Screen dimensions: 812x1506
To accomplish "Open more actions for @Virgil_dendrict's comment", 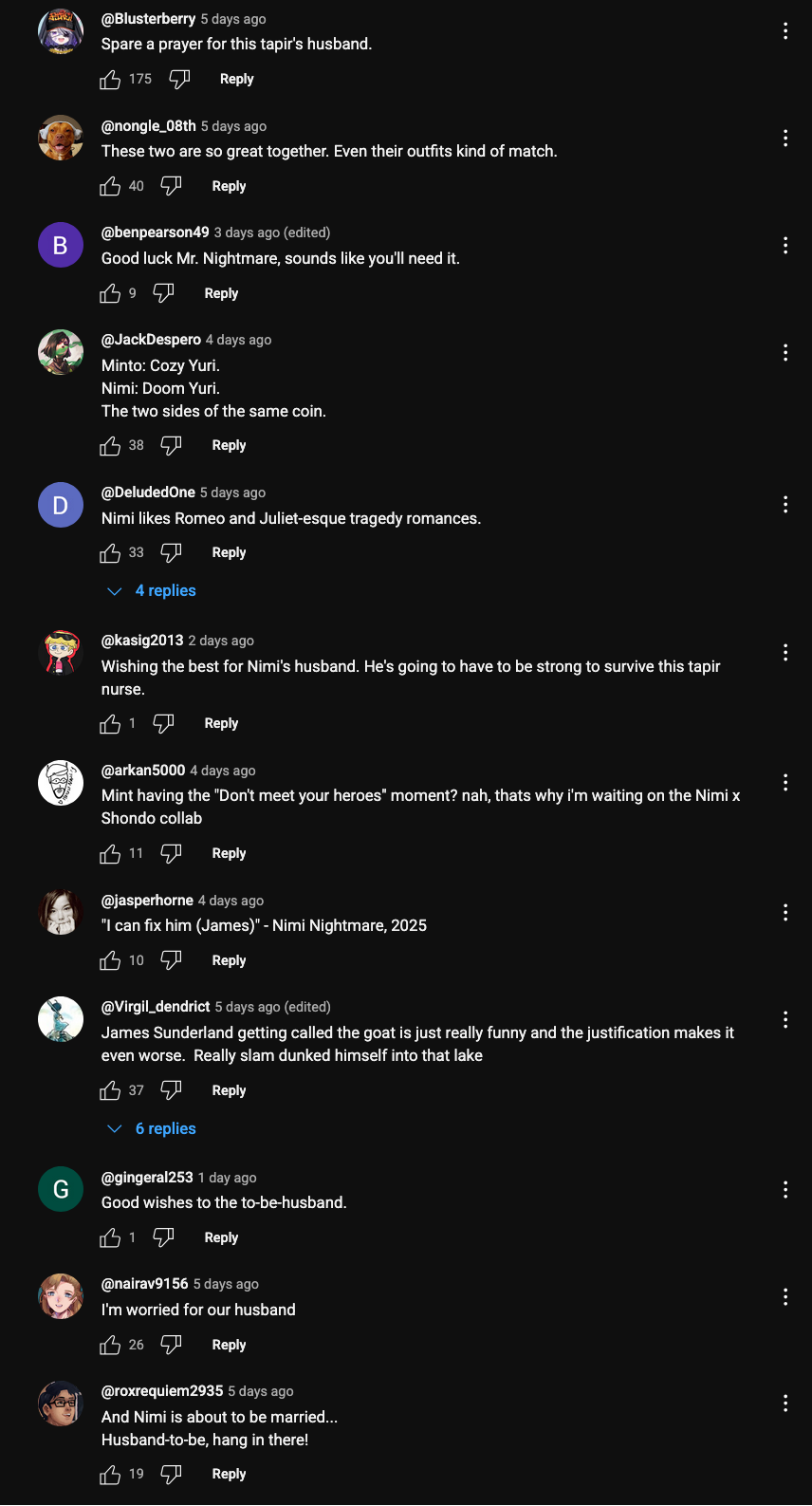I will click(785, 1019).
